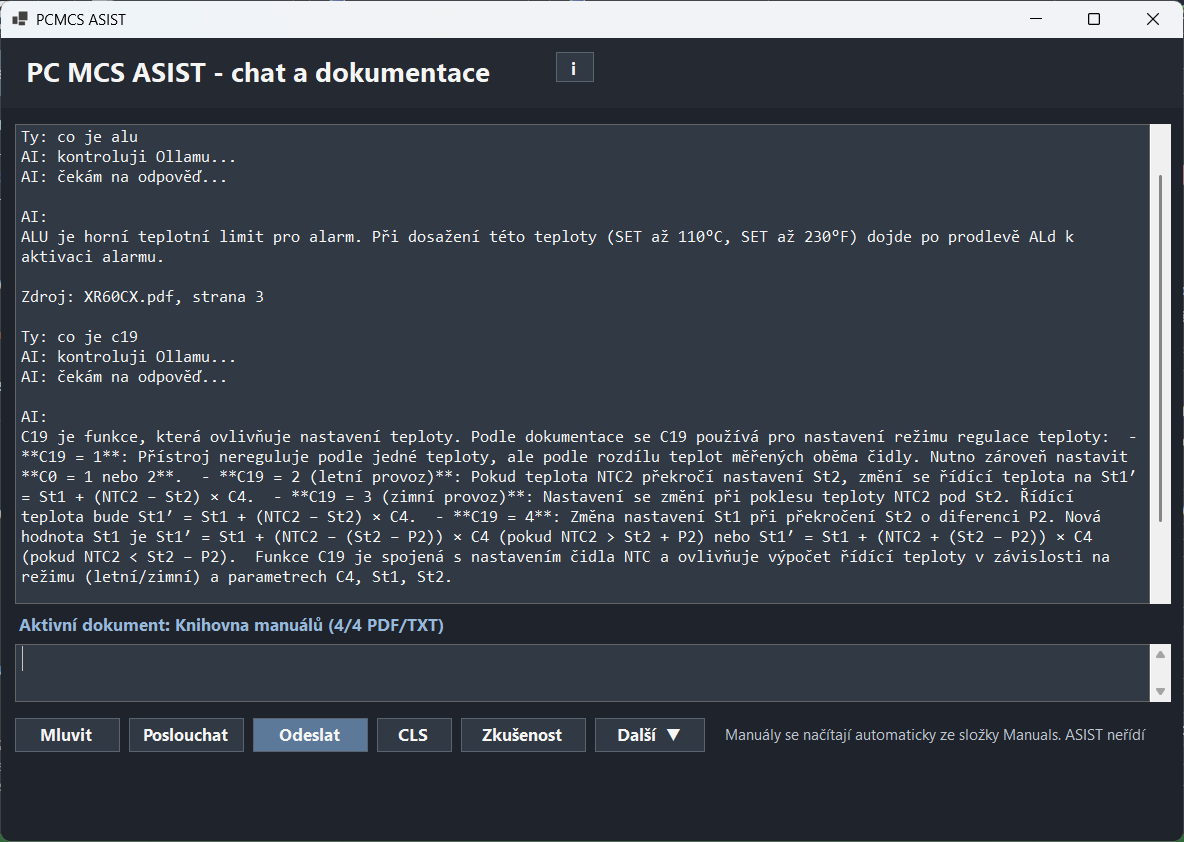
Task: Click 'Ty: co je c19' line
Action: 79,337
